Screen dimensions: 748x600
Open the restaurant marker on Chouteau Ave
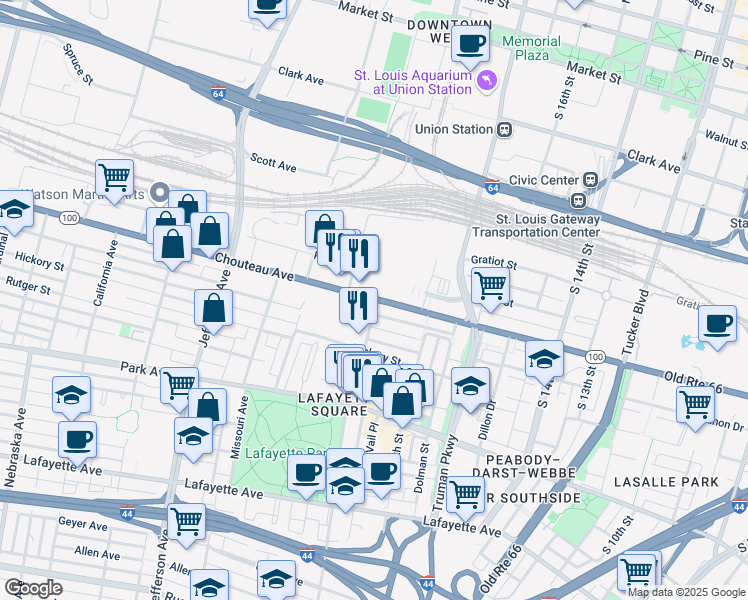click(x=358, y=307)
